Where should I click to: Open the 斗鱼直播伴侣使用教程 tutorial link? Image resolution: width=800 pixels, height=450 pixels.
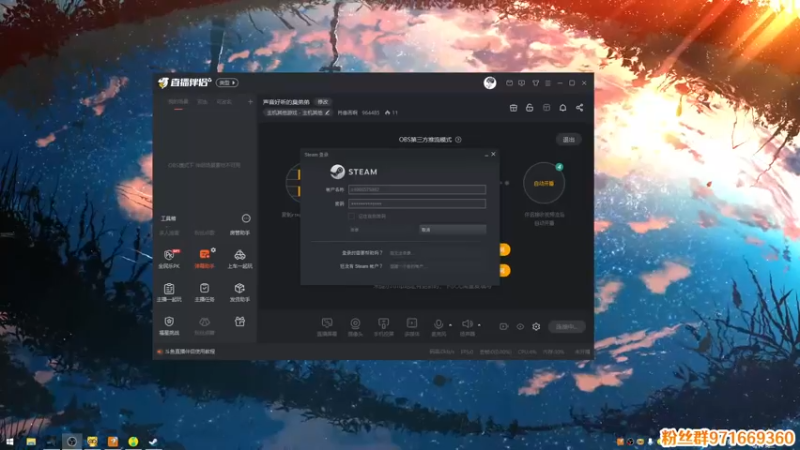click(x=190, y=352)
